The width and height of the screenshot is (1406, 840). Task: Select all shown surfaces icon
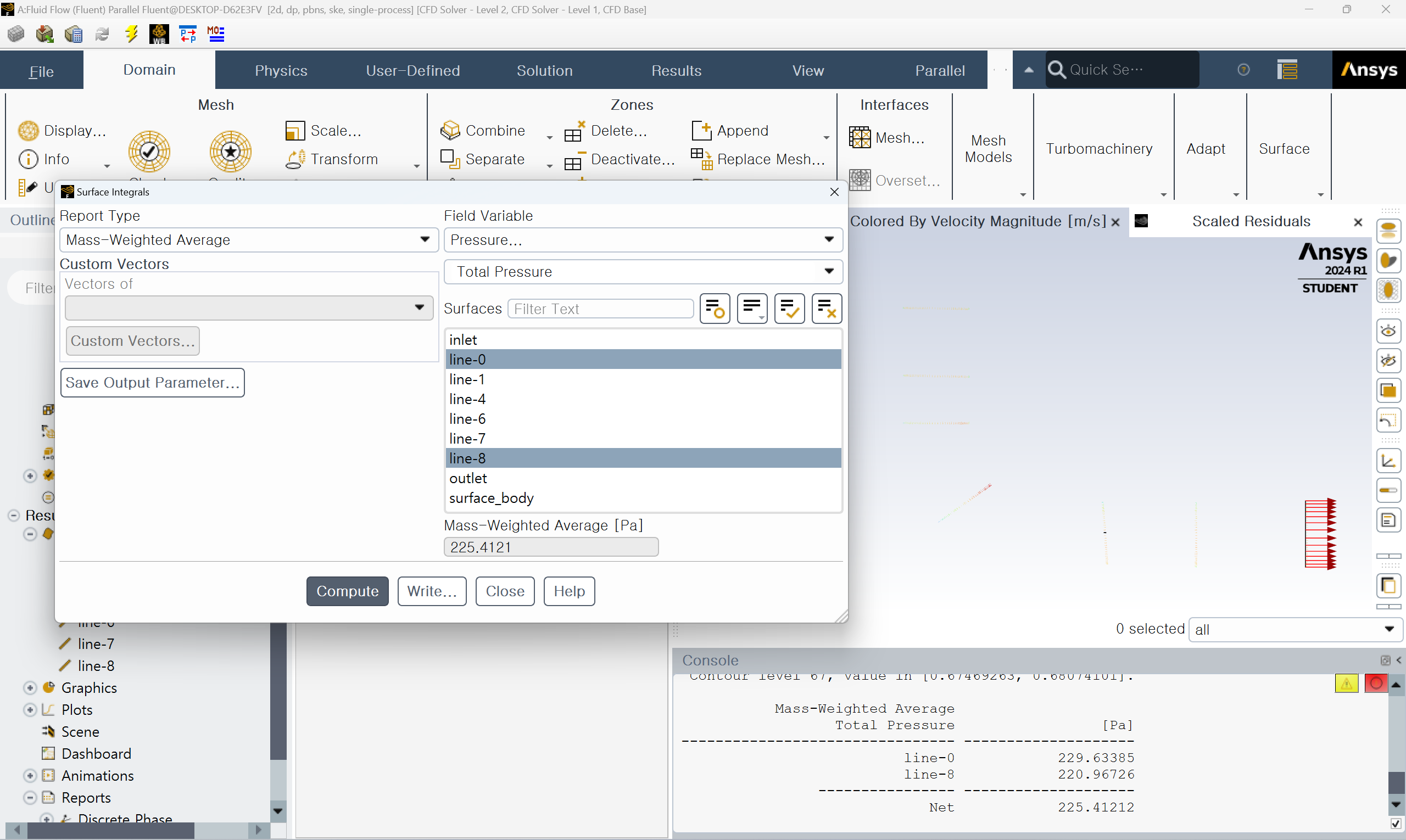(x=789, y=309)
